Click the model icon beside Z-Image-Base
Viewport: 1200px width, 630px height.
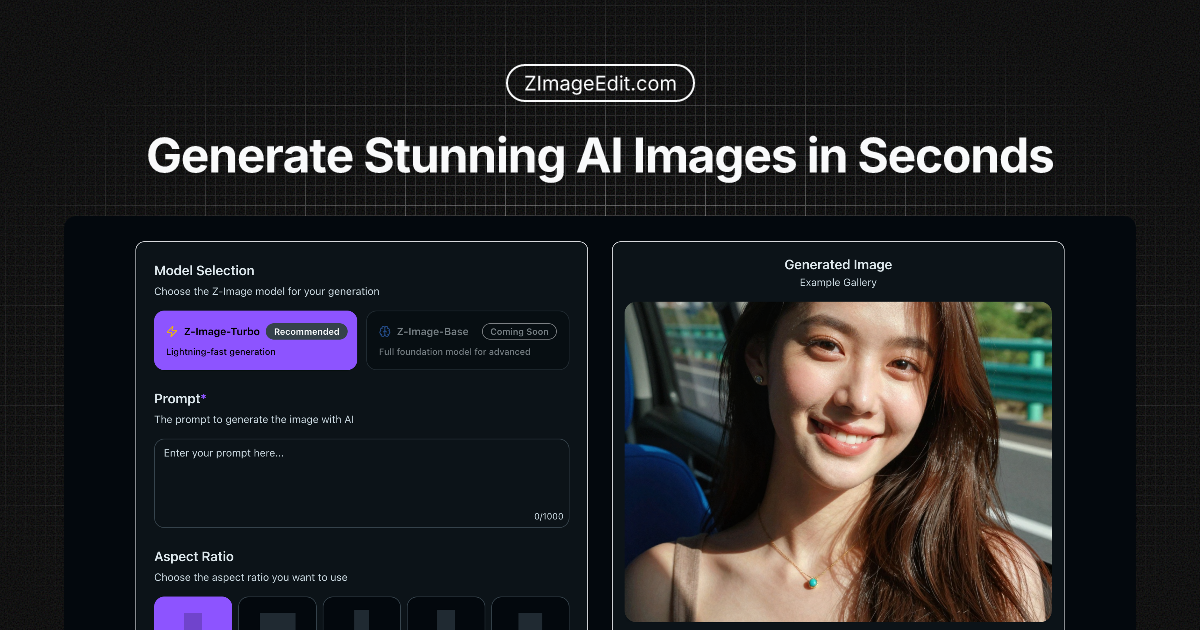(384, 331)
